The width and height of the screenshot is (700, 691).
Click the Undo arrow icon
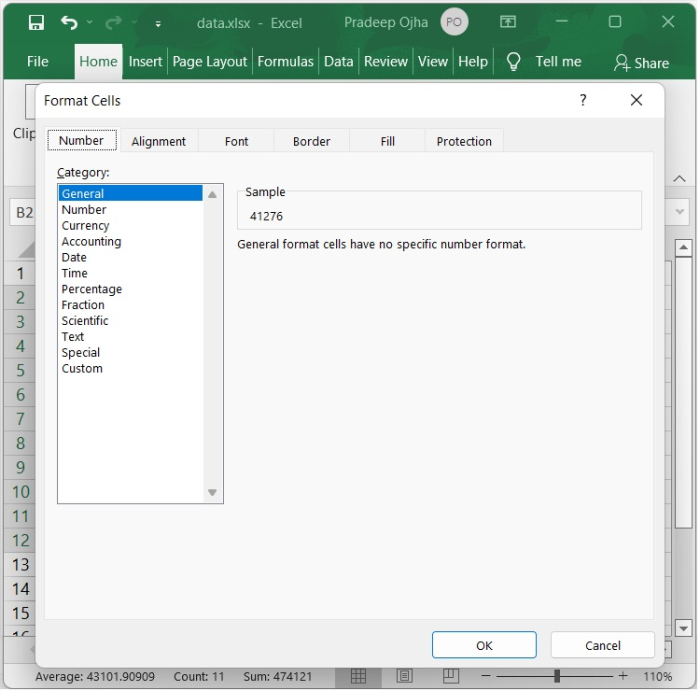click(x=68, y=22)
